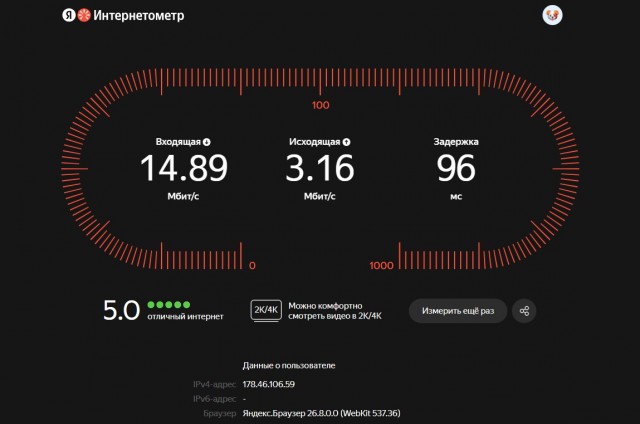Click the share icon button
This screenshot has width=640, height=424.
pyautogui.click(x=524, y=311)
